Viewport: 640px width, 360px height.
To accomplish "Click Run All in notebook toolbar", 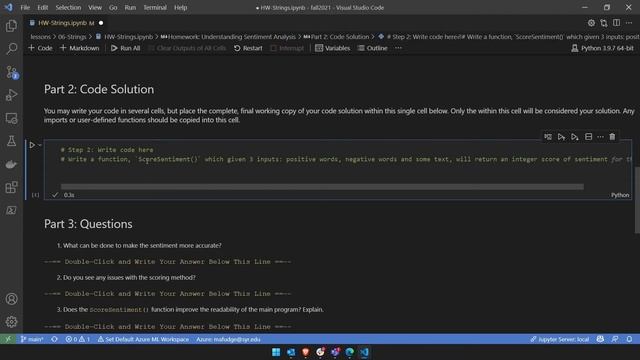I will (x=125, y=48).
